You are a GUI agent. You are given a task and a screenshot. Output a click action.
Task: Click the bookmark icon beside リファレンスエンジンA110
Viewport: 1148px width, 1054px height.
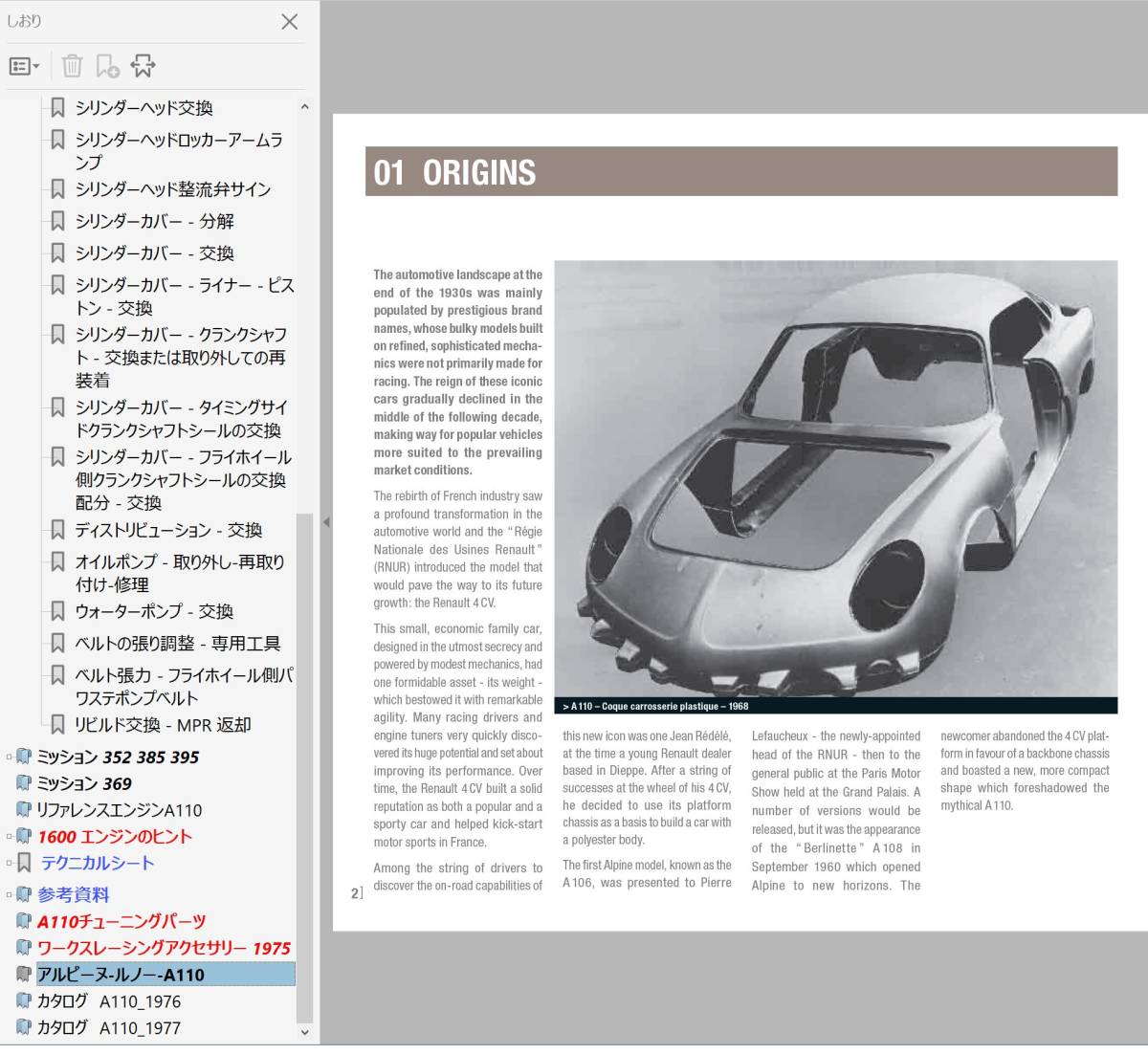pos(24,810)
